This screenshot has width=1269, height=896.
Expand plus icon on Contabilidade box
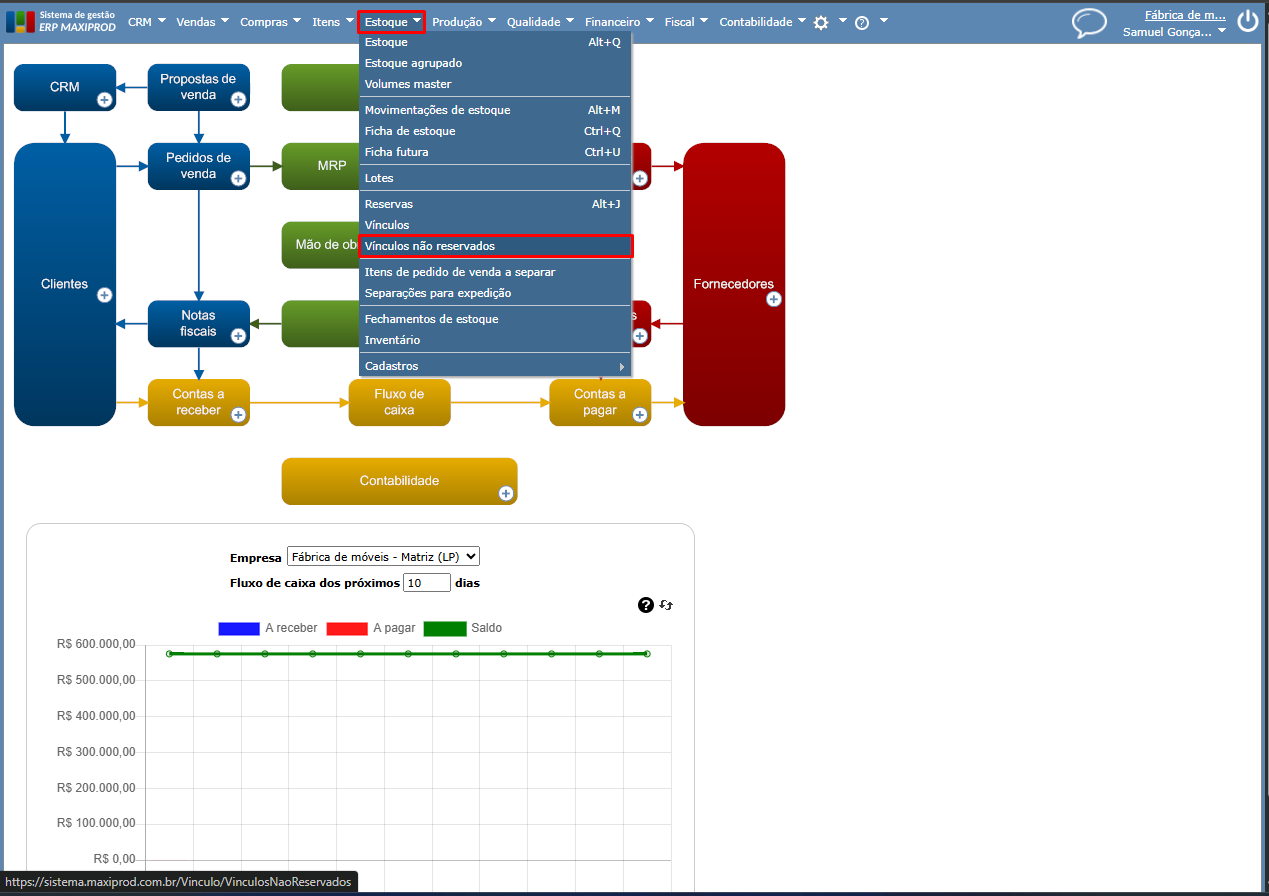pyautogui.click(x=506, y=493)
